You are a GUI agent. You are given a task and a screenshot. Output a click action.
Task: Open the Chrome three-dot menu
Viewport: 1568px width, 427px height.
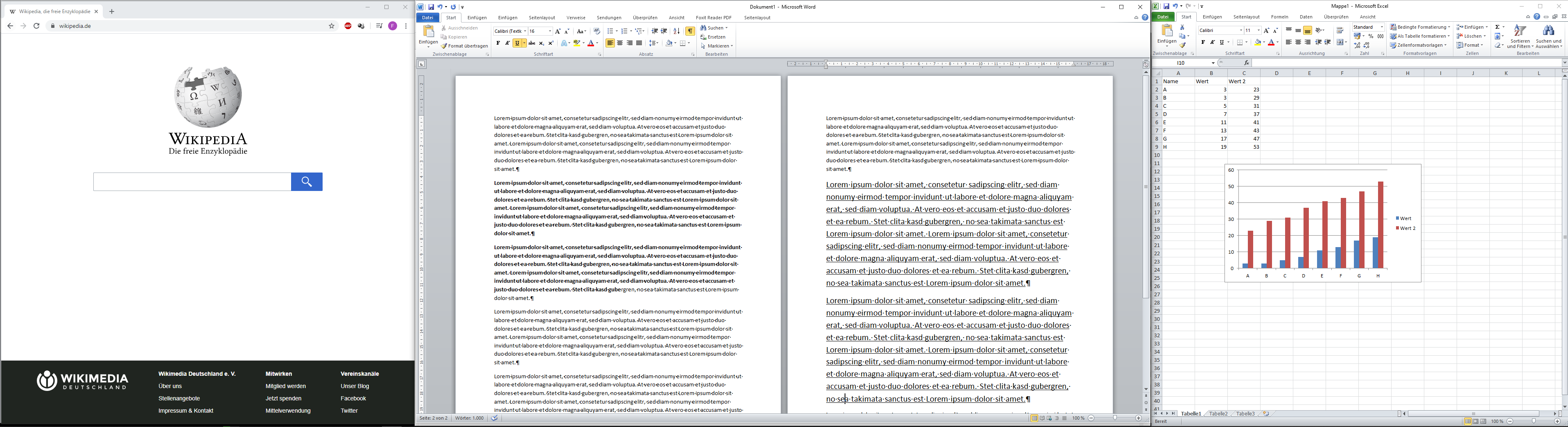[406, 26]
